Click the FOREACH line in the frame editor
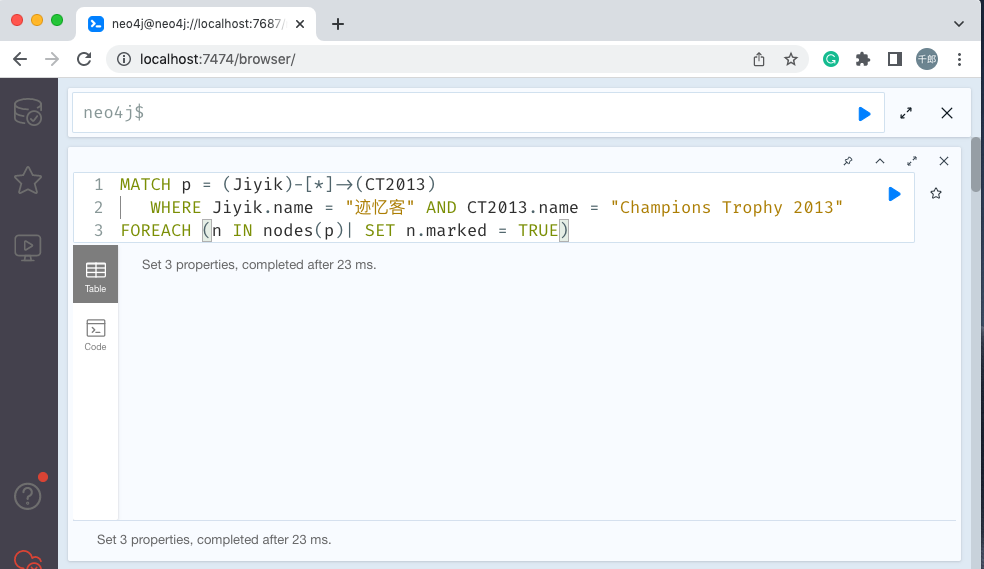 click(x=345, y=230)
